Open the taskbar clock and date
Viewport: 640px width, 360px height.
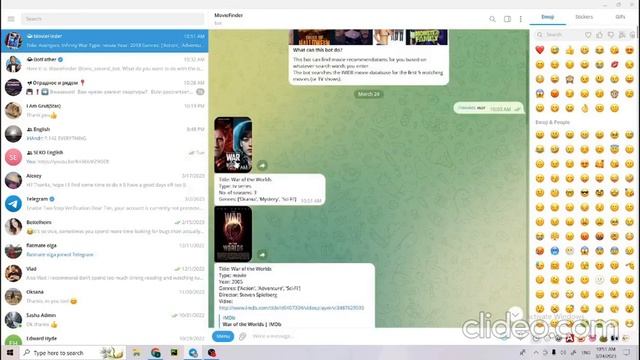(606, 352)
